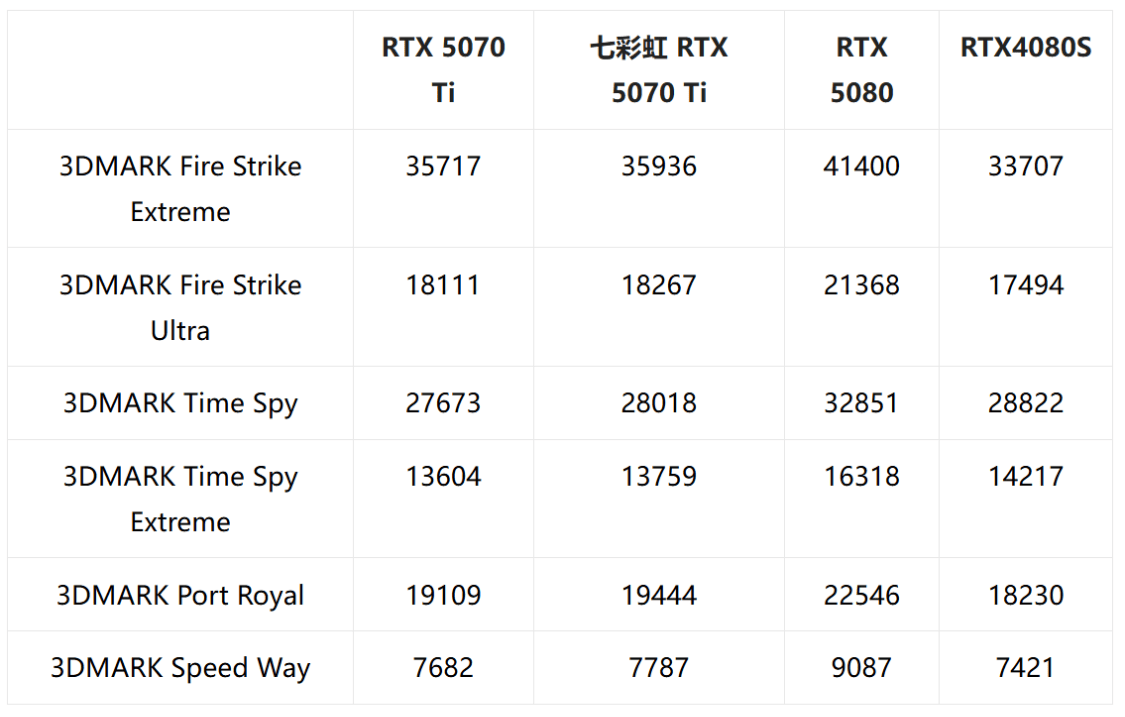Click the RTX 5070 Ti column header
This screenshot has height=717, width=1125.
tap(443, 70)
